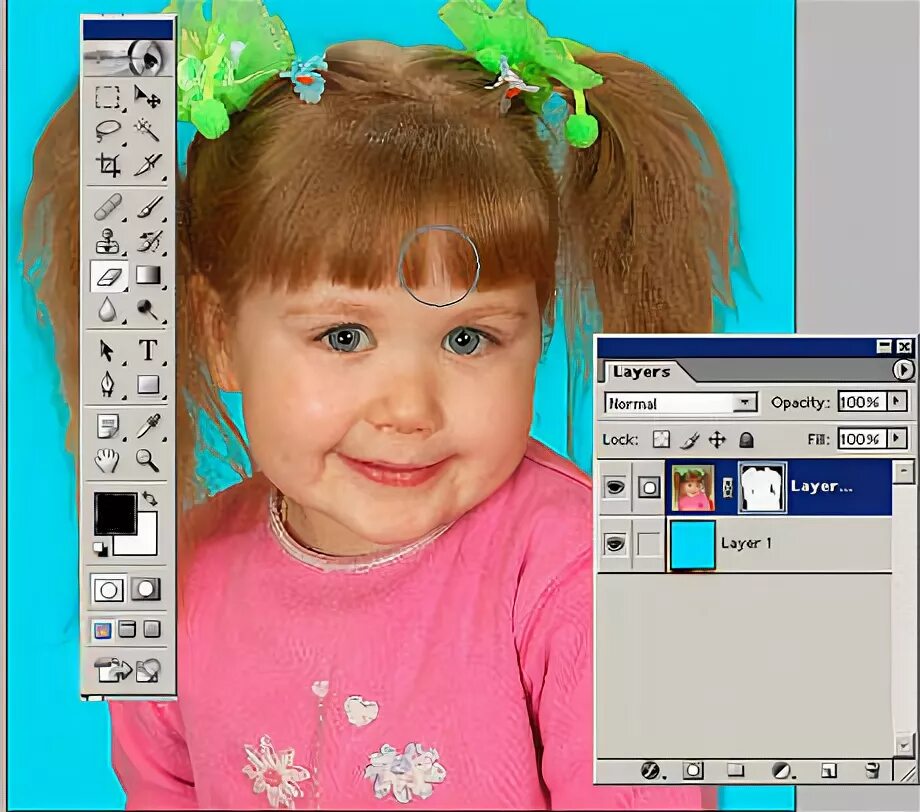This screenshot has width=920, height=812.
Task: Open the Opacity slider arrow
Action: 896,402
